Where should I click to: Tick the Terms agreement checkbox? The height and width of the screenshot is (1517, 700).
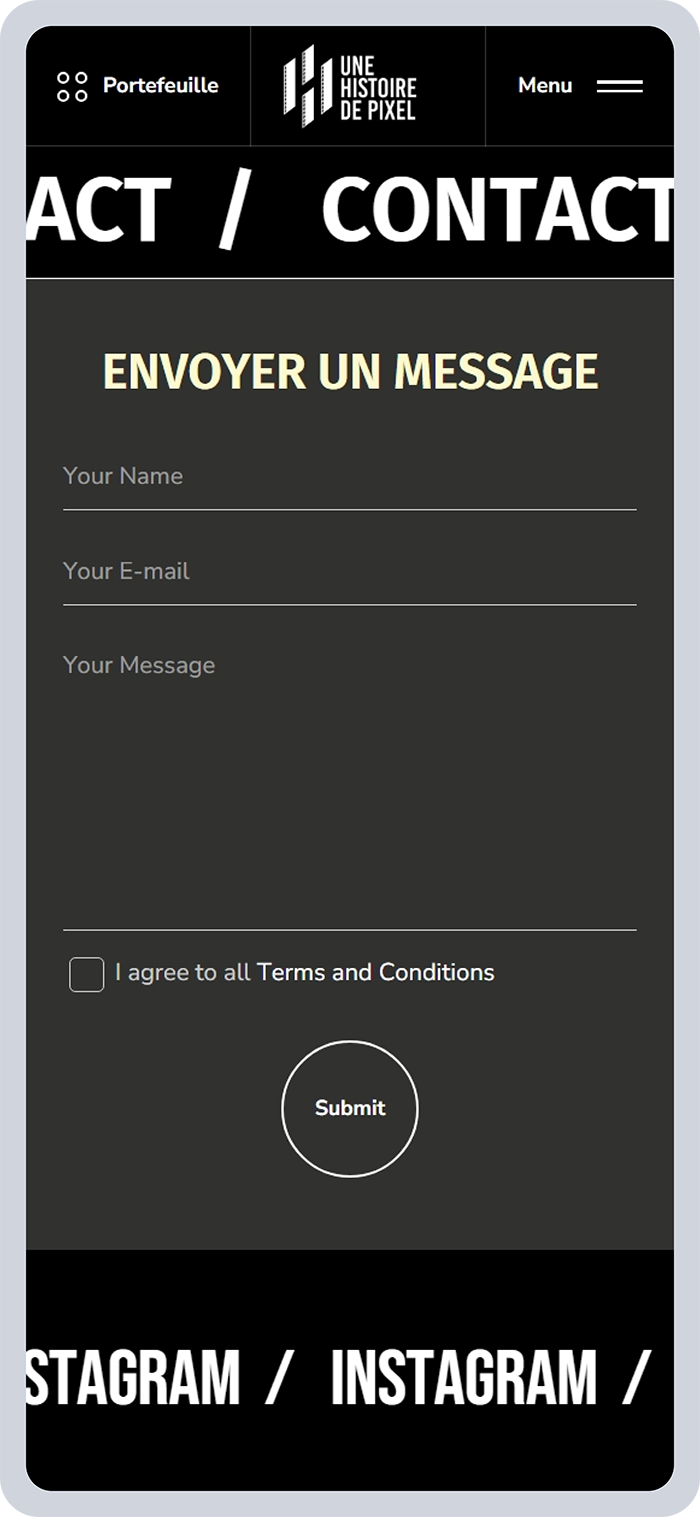[87, 974]
